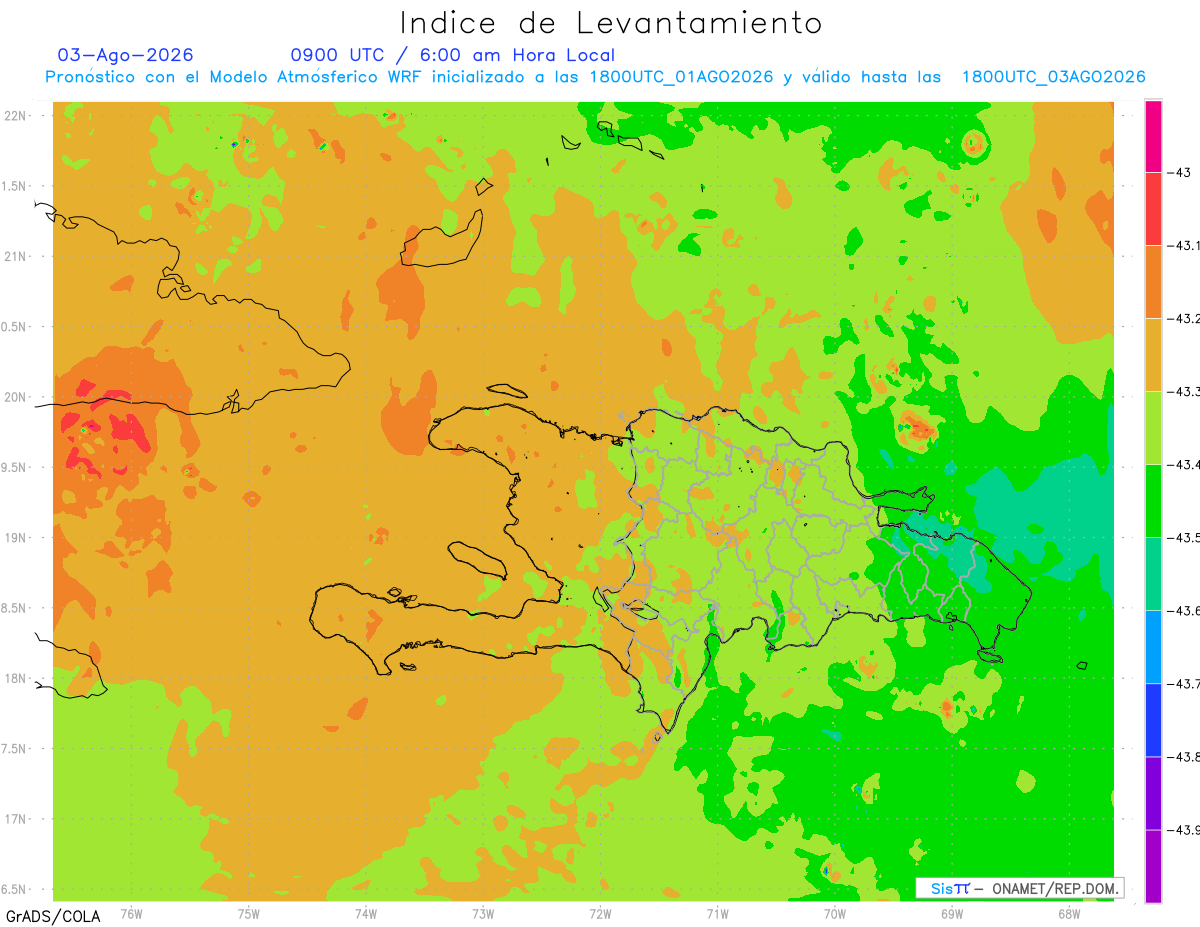This screenshot has width=1200, height=927.
Task: Select the date text "03-Ago-2026"
Action: 125,55
